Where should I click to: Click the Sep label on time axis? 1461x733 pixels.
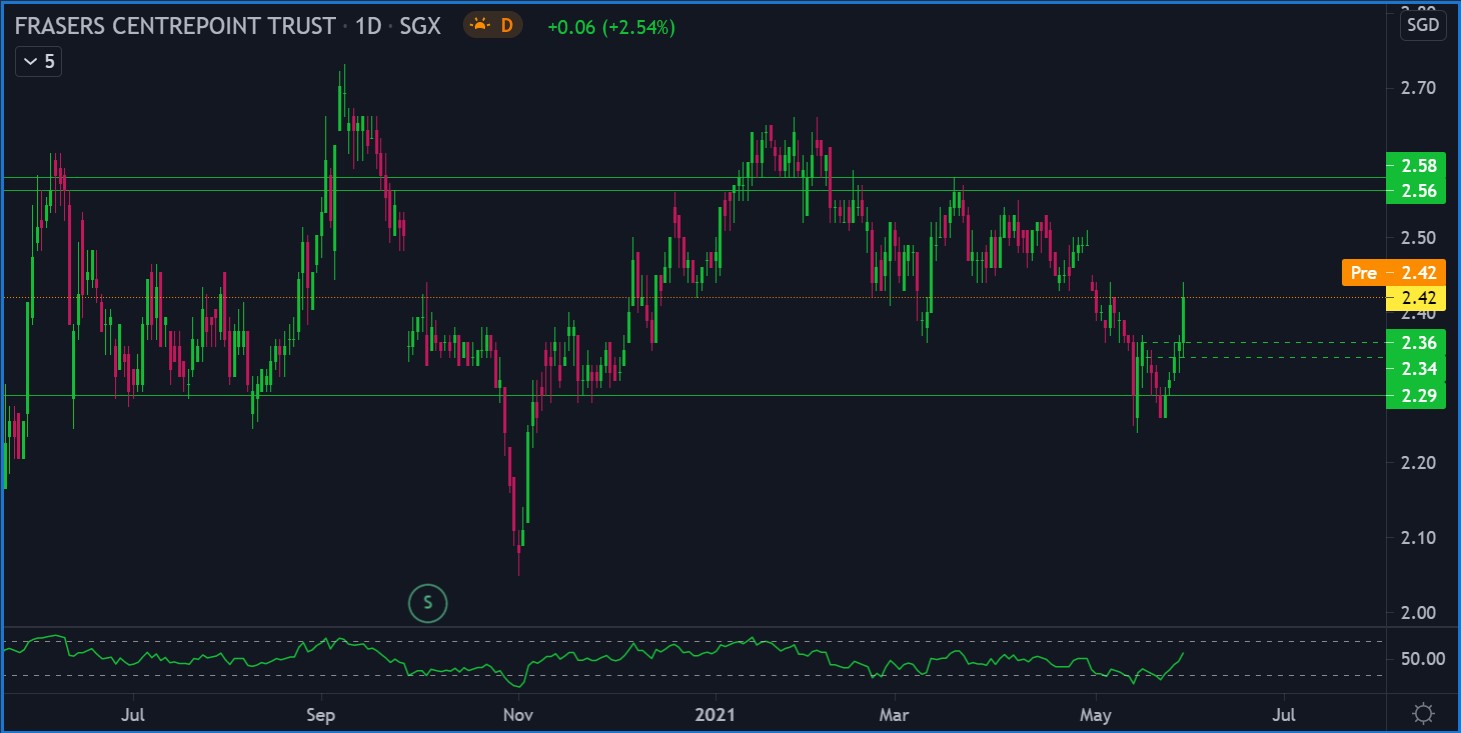point(321,715)
